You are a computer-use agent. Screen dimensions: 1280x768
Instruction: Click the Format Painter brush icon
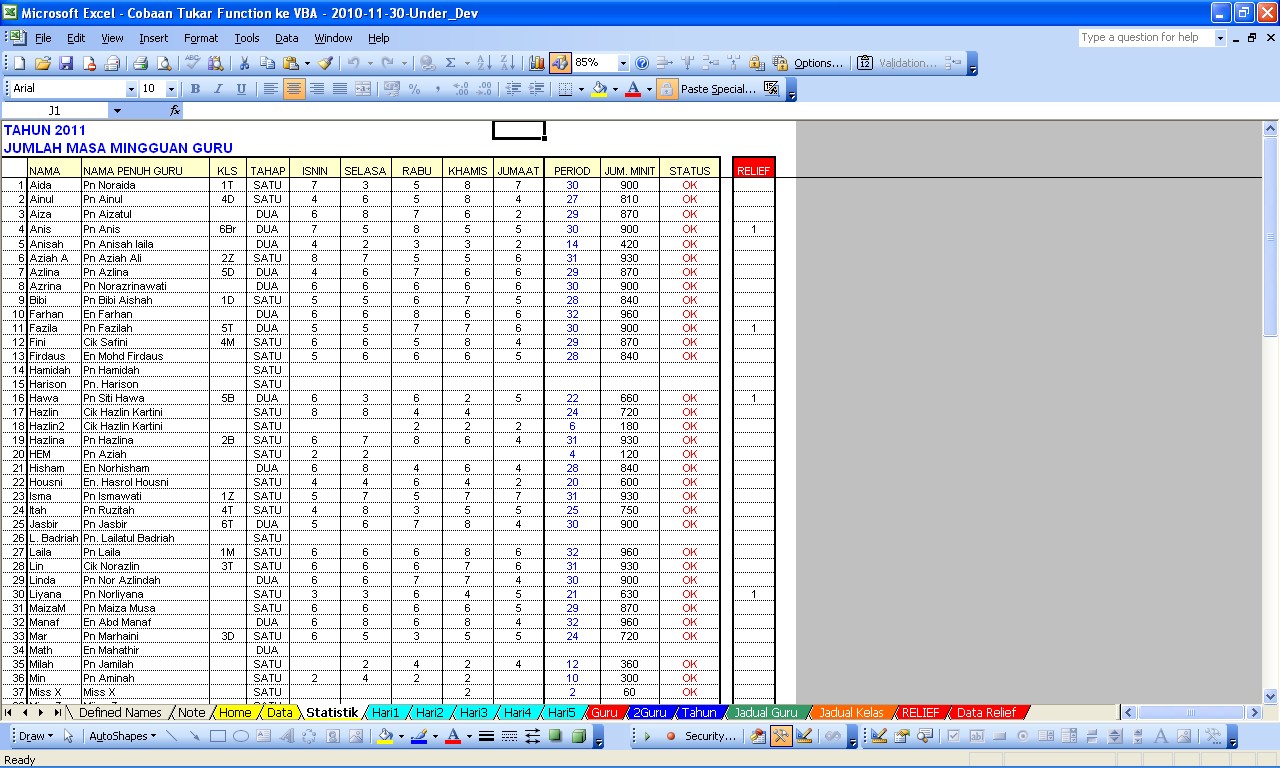point(325,63)
